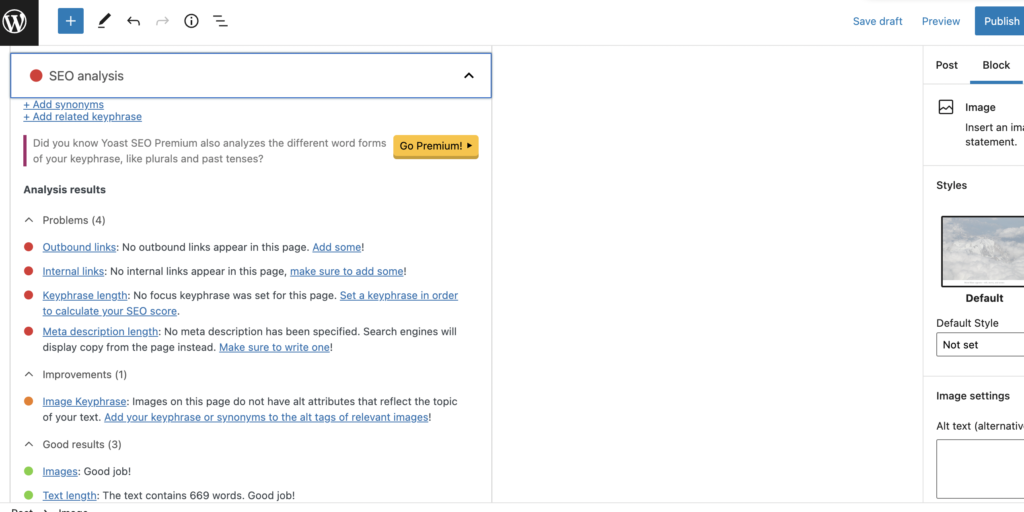The width and height of the screenshot is (1024, 512).
Task: Click the Undo arrow icon
Action: coord(133,21)
